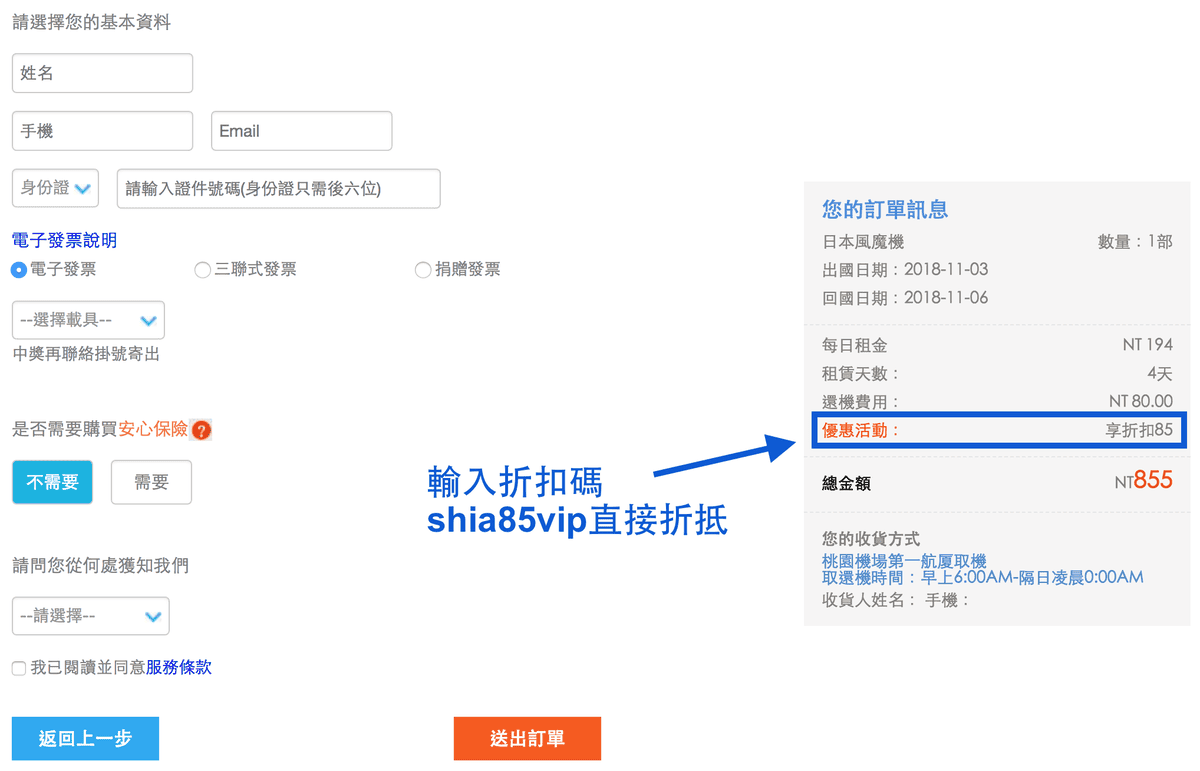Go back using 返回上一步
1200x771 pixels.
coord(84,738)
